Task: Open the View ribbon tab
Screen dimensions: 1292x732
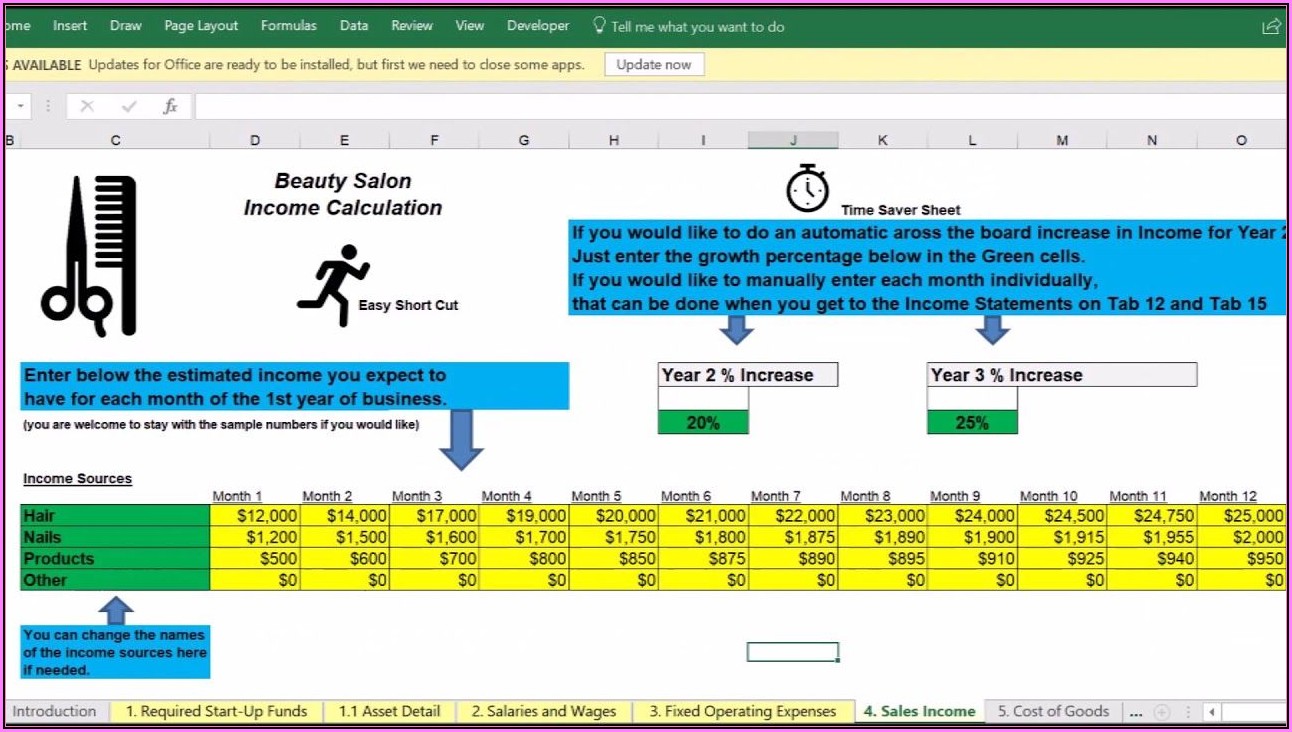Action: click(x=470, y=26)
